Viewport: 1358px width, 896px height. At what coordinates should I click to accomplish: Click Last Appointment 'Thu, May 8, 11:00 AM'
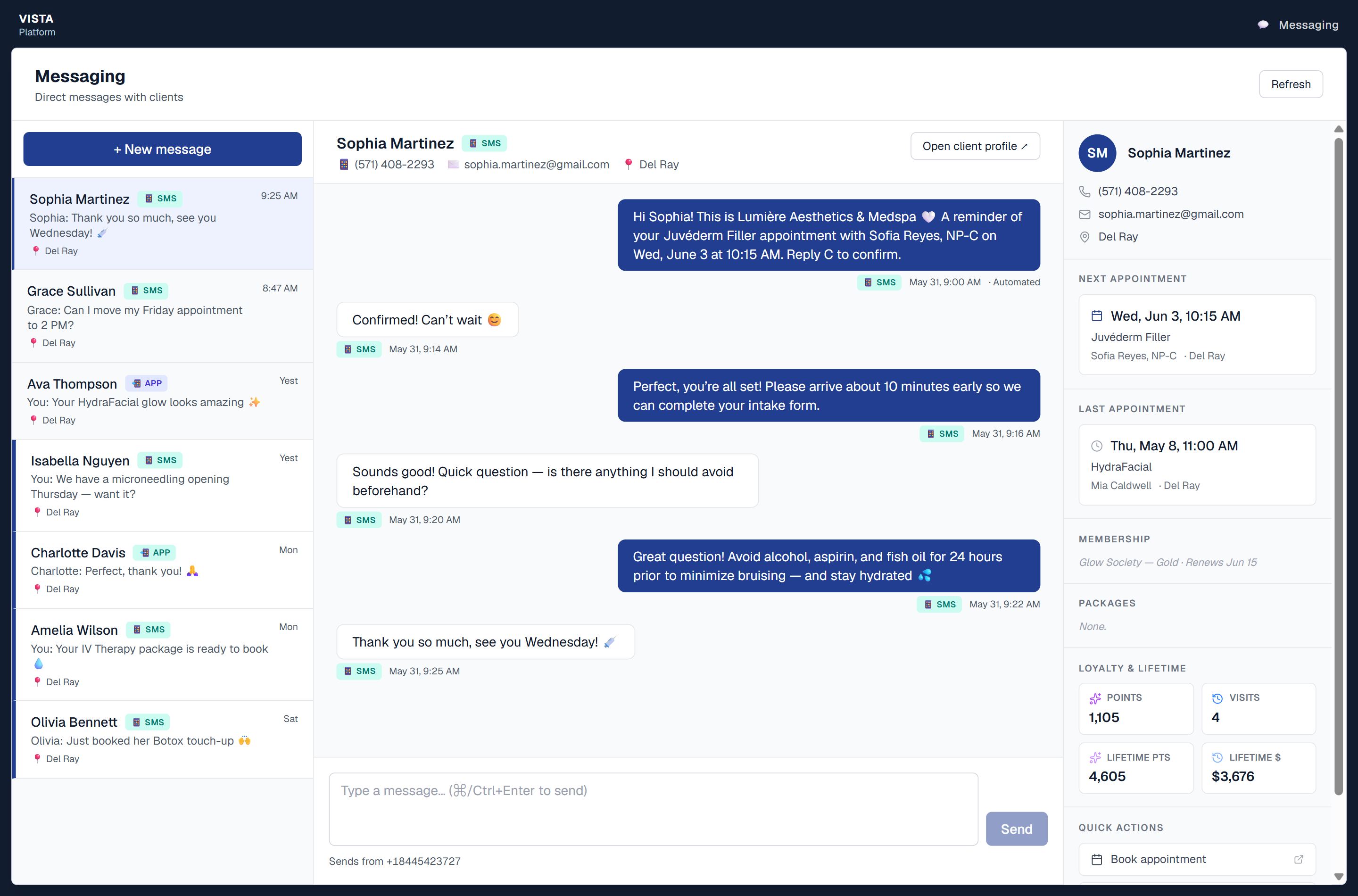pyautogui.click(x=1174, y=446)
